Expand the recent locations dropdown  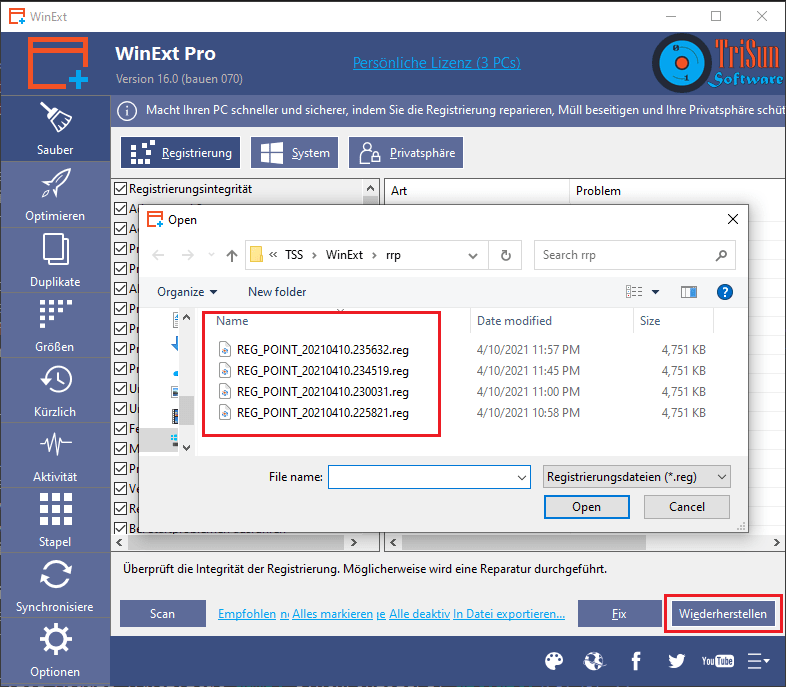[x=212, y=255]
